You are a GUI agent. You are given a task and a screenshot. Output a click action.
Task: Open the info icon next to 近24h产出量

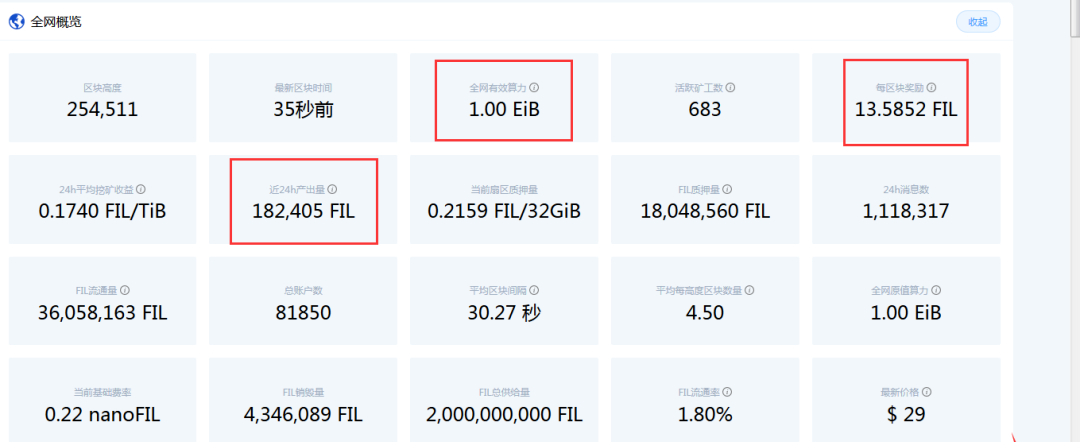pos(333,189)
